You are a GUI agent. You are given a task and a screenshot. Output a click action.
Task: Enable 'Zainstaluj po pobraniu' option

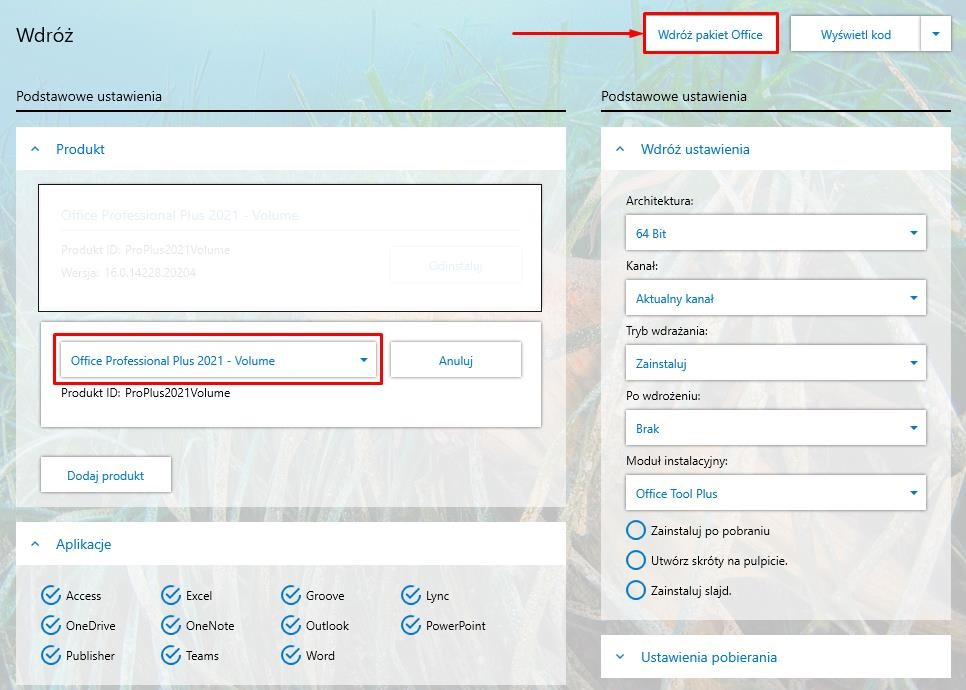(636, 530)
